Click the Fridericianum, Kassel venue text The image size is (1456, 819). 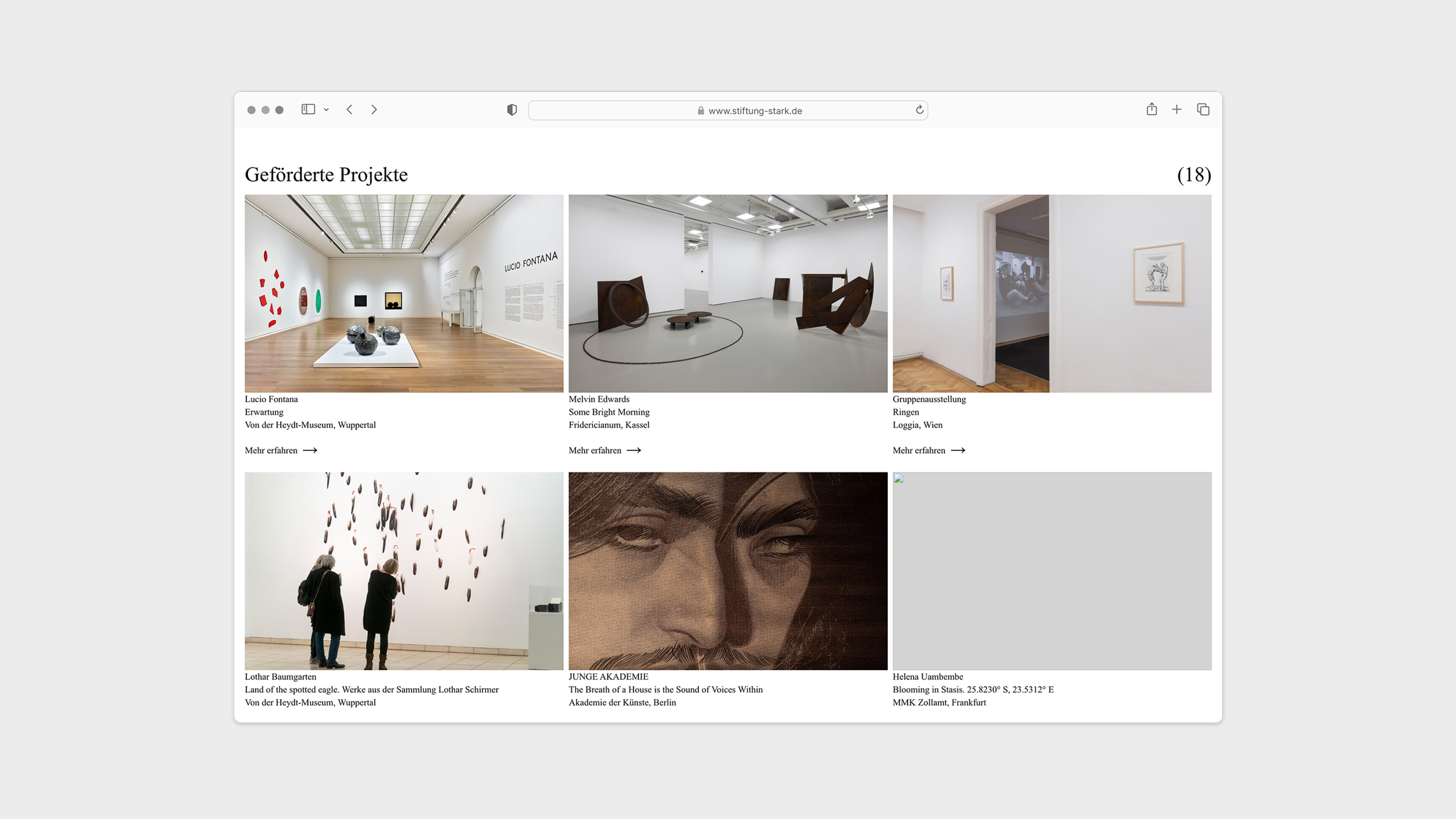click(x=609, y=425)
